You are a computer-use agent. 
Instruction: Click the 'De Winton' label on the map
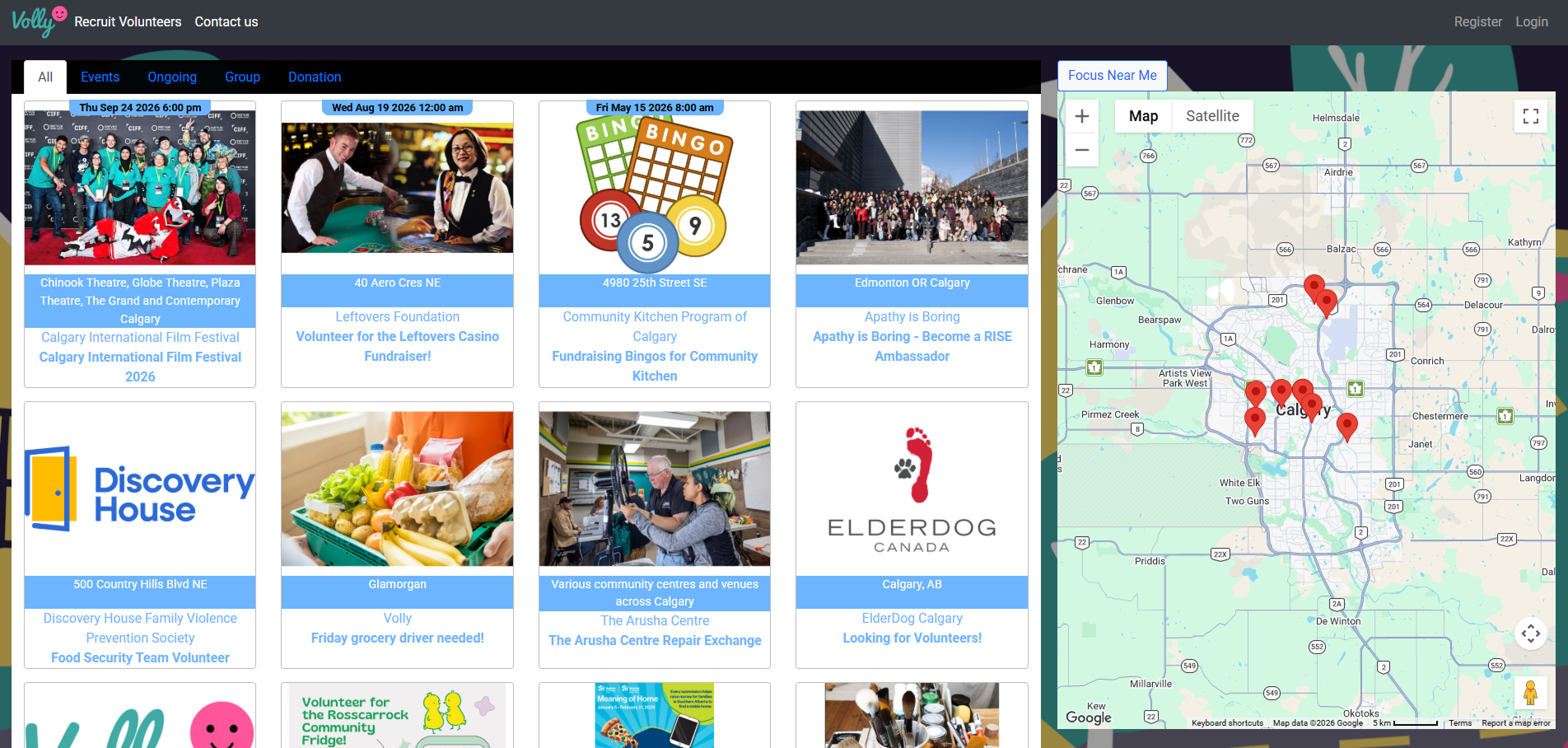coord(1338,621)
